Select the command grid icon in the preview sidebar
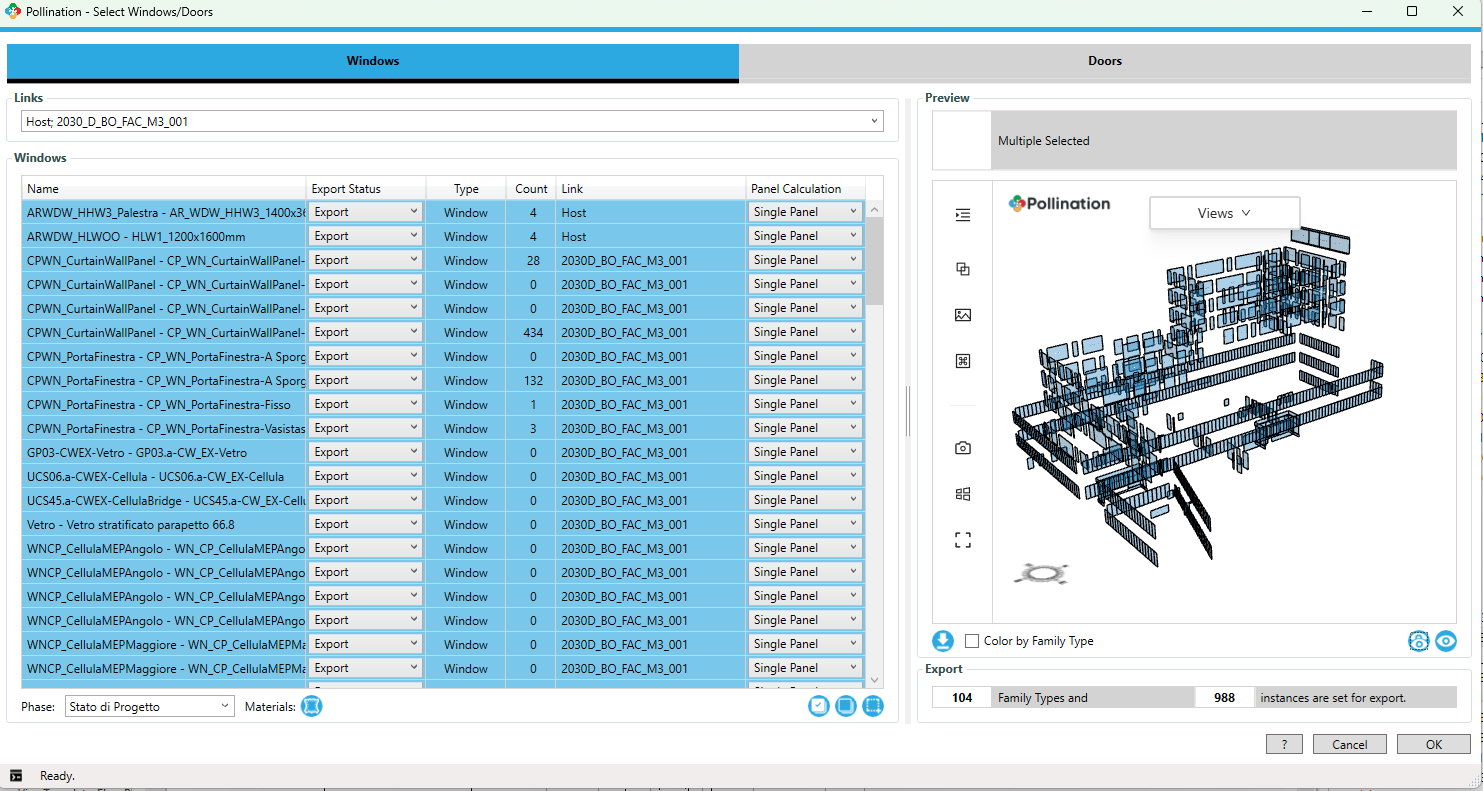 click(962, 360)
